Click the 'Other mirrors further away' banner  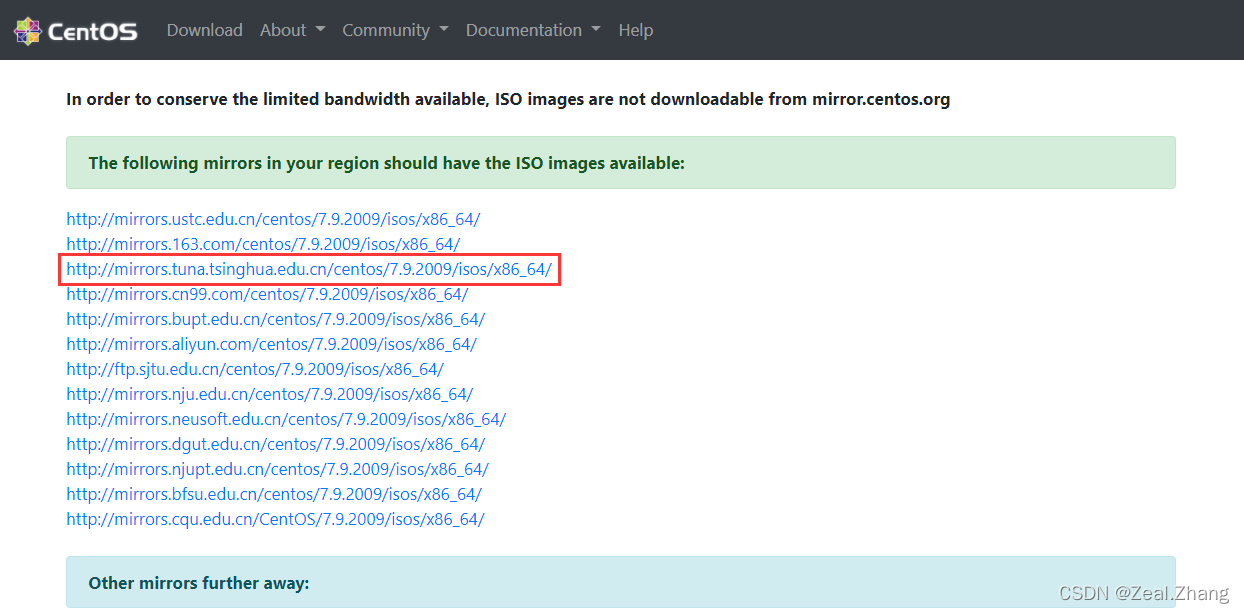tap(620, 582)
